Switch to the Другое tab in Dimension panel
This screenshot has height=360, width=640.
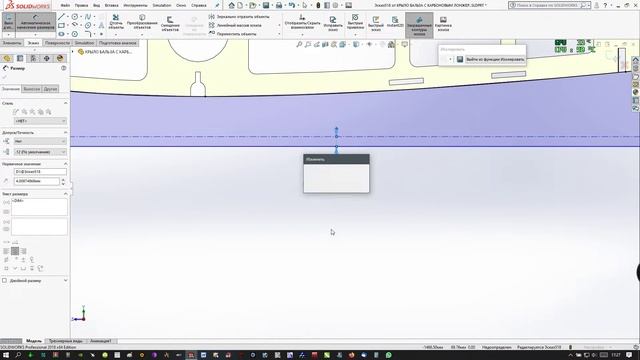tap(50, 89)
